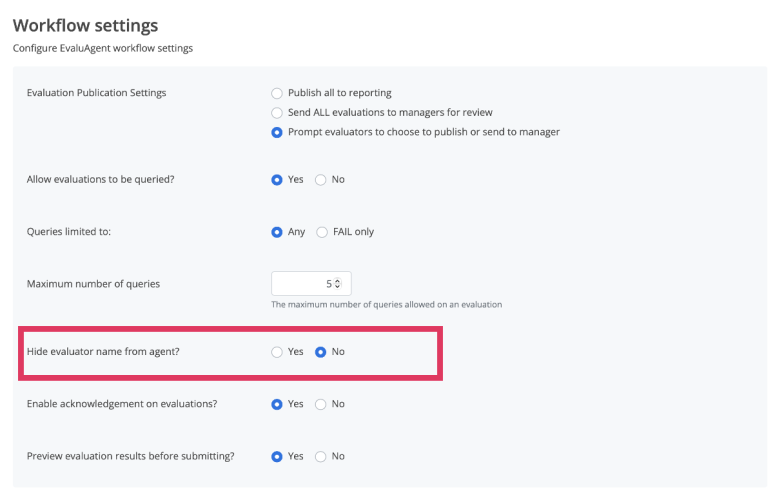The image size is (784, 500).
Task: Decrease the maximum number of queries value
Action: pos(337,287)
